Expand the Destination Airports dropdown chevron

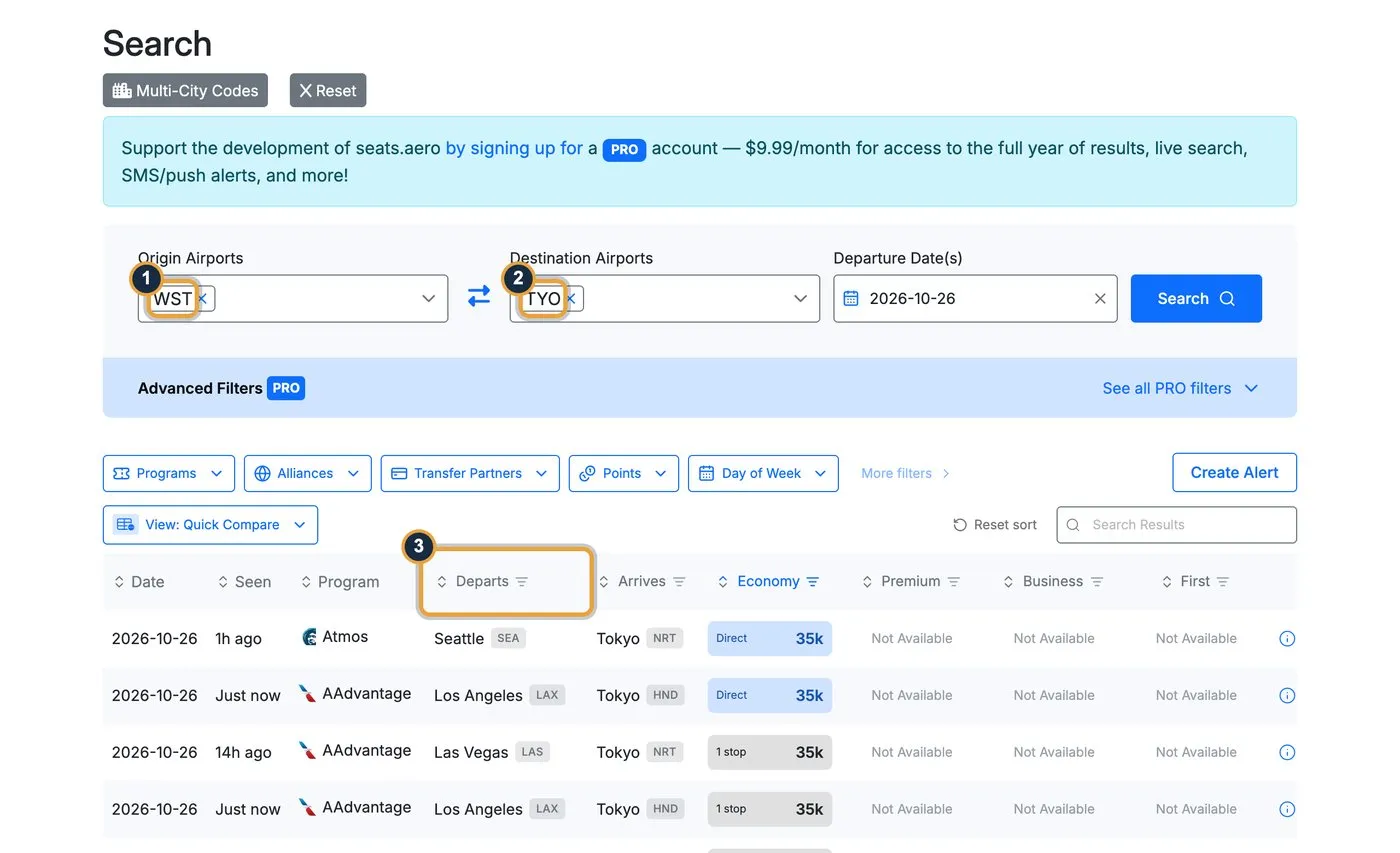coord(800,298)
